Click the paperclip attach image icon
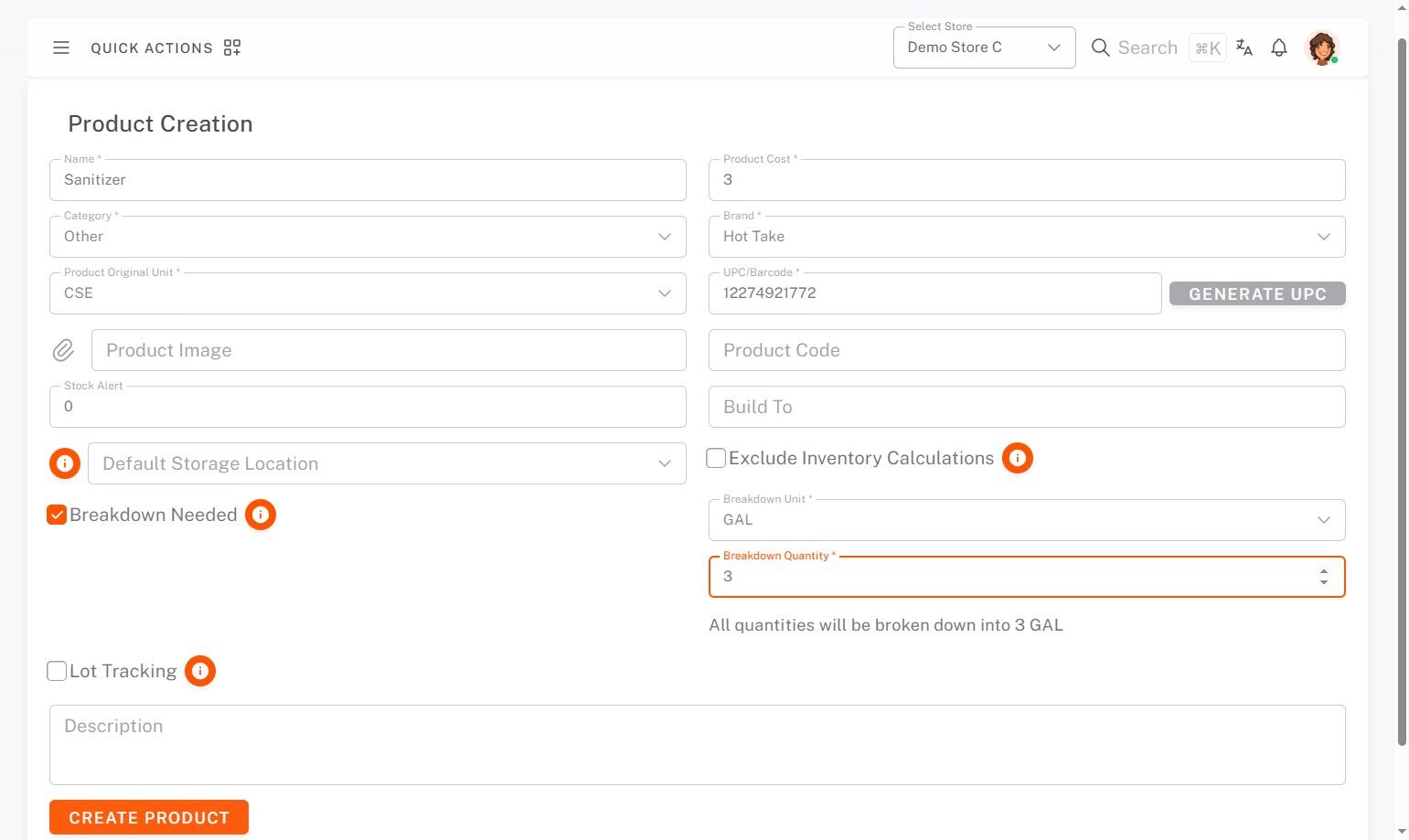Image resolution: width=1409 pixels, height=840 pixels. click(x=63, y=350)
